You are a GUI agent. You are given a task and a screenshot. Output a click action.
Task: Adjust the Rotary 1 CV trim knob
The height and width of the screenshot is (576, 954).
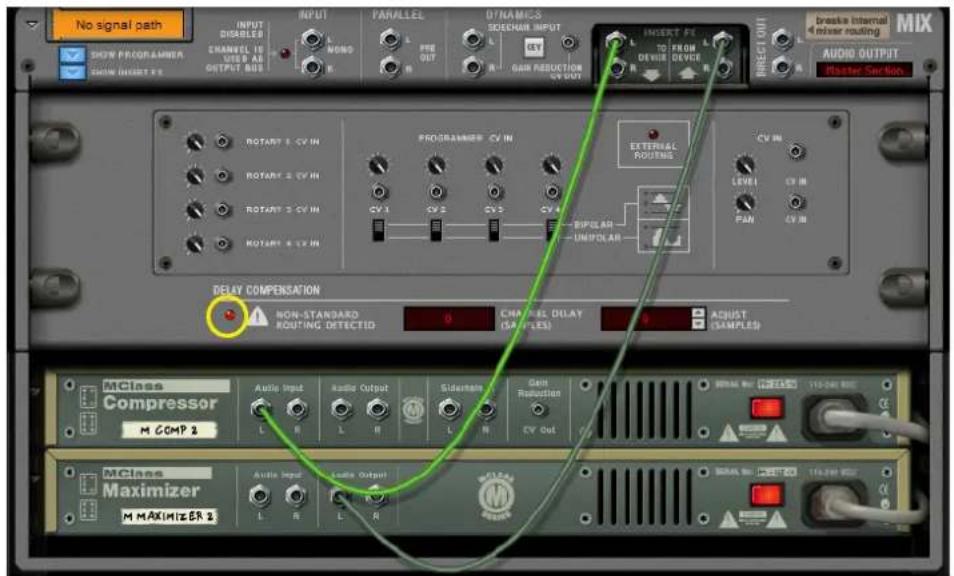pos(195,142)
